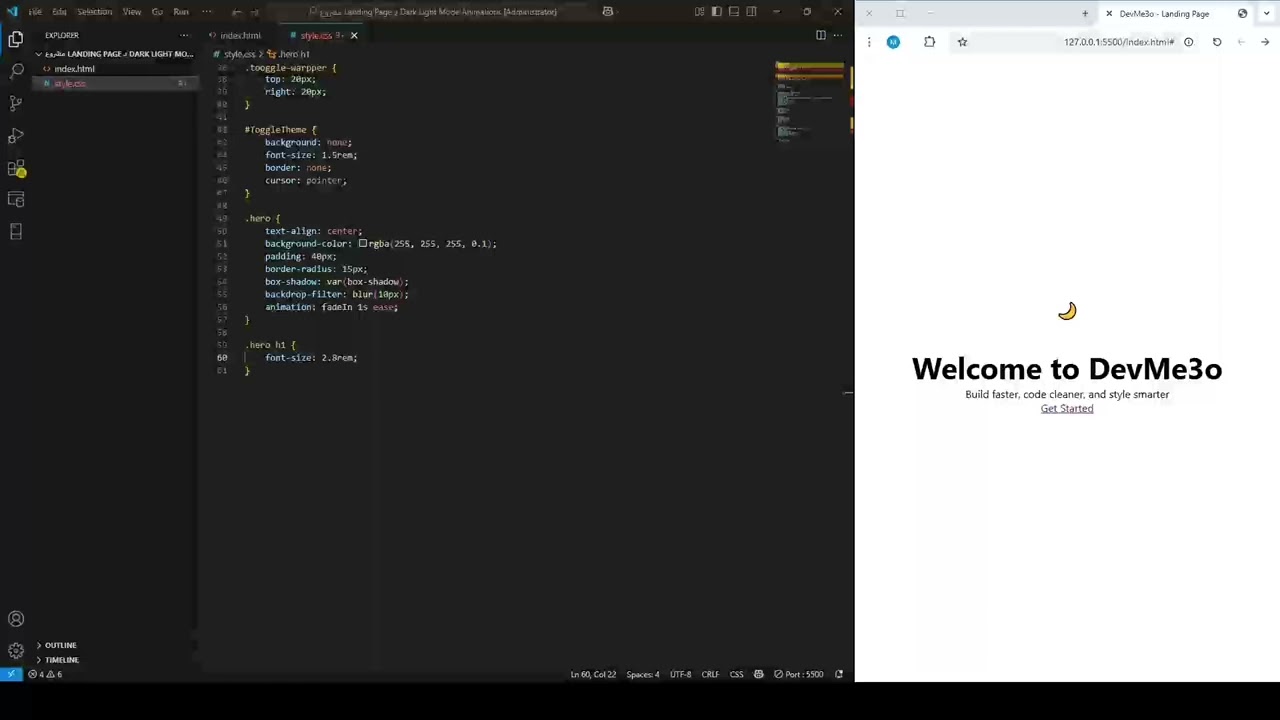This screenshot has width=1280, height=720.
Task: Open the Run menu
Action: click(181, 12)
